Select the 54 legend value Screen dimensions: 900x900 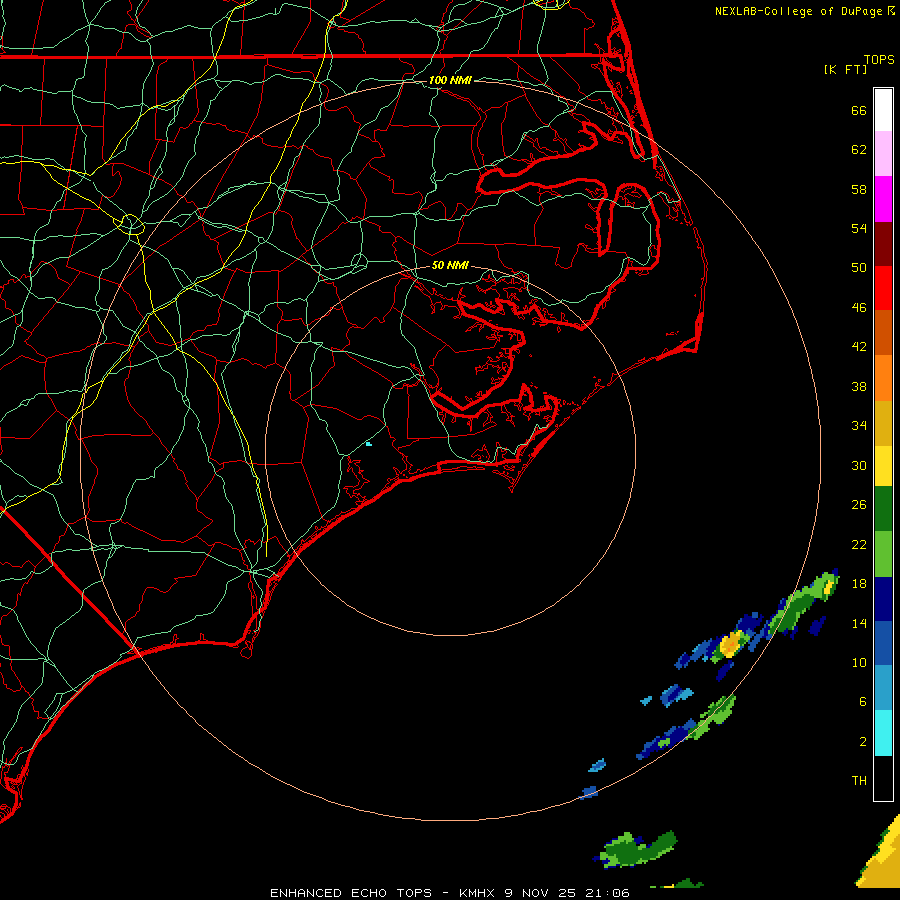(x=859, y=228)
